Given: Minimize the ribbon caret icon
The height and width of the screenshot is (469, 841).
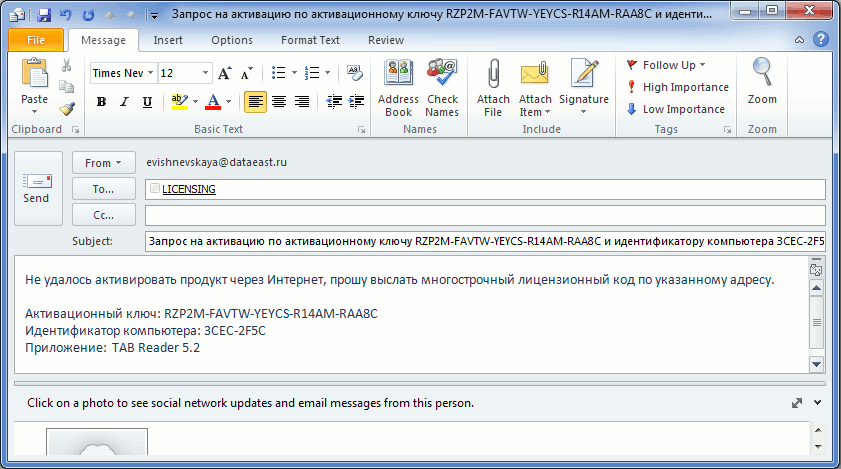Looking at the screenshot, I should coord(799,40).
